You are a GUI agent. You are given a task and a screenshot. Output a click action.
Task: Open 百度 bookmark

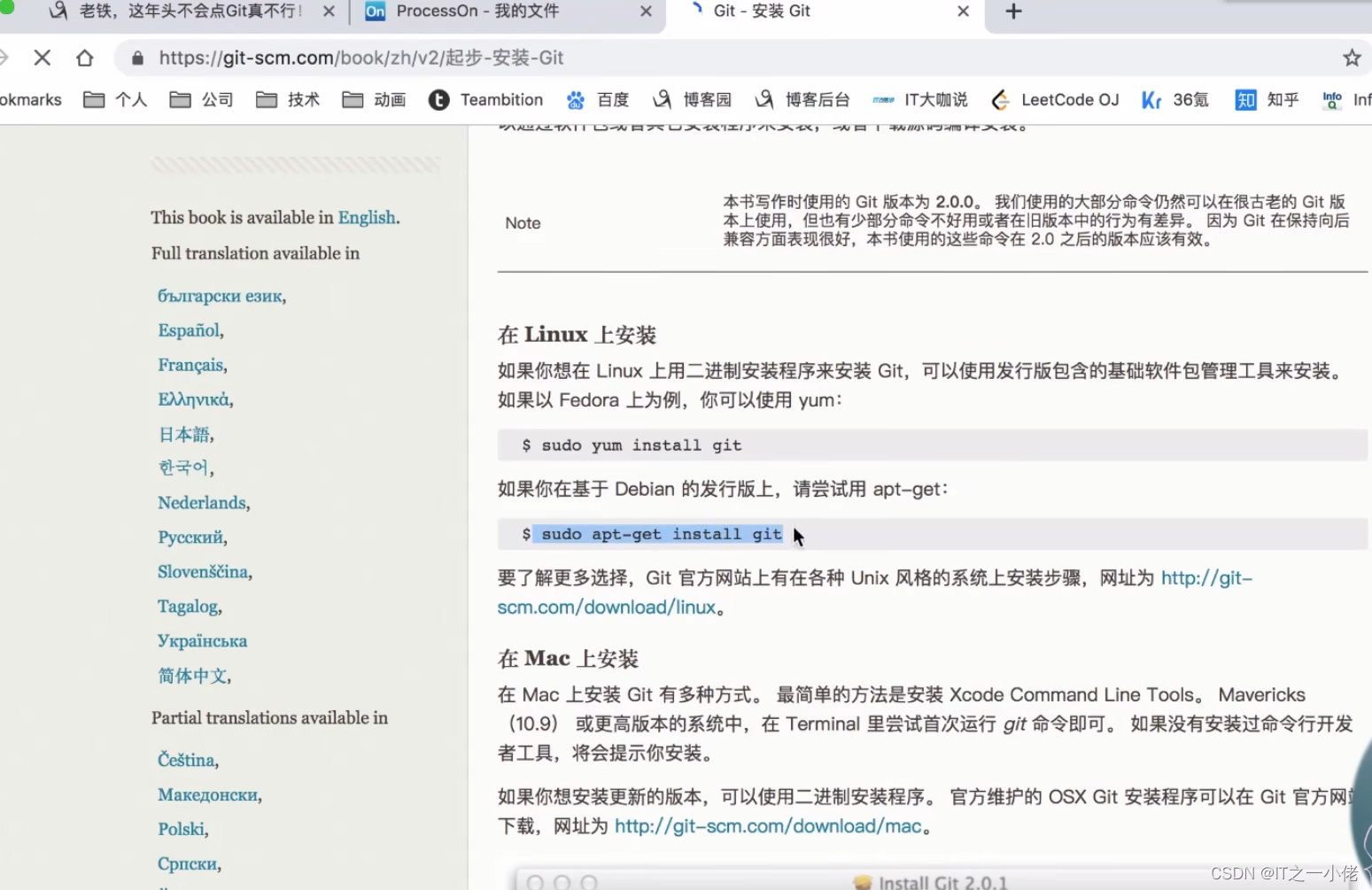click(597, 100)
